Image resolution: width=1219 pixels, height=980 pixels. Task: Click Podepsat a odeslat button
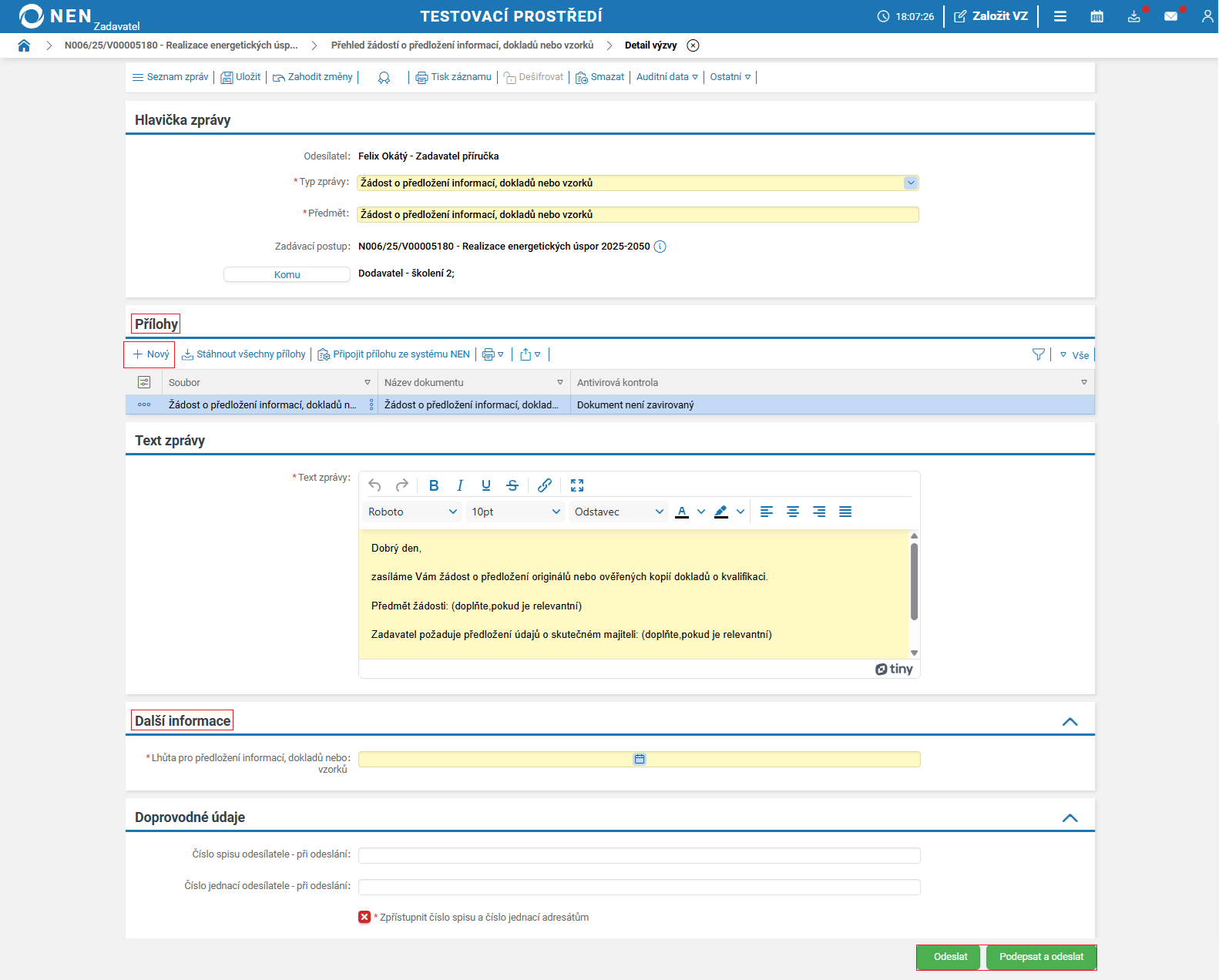click(1041, 957)
